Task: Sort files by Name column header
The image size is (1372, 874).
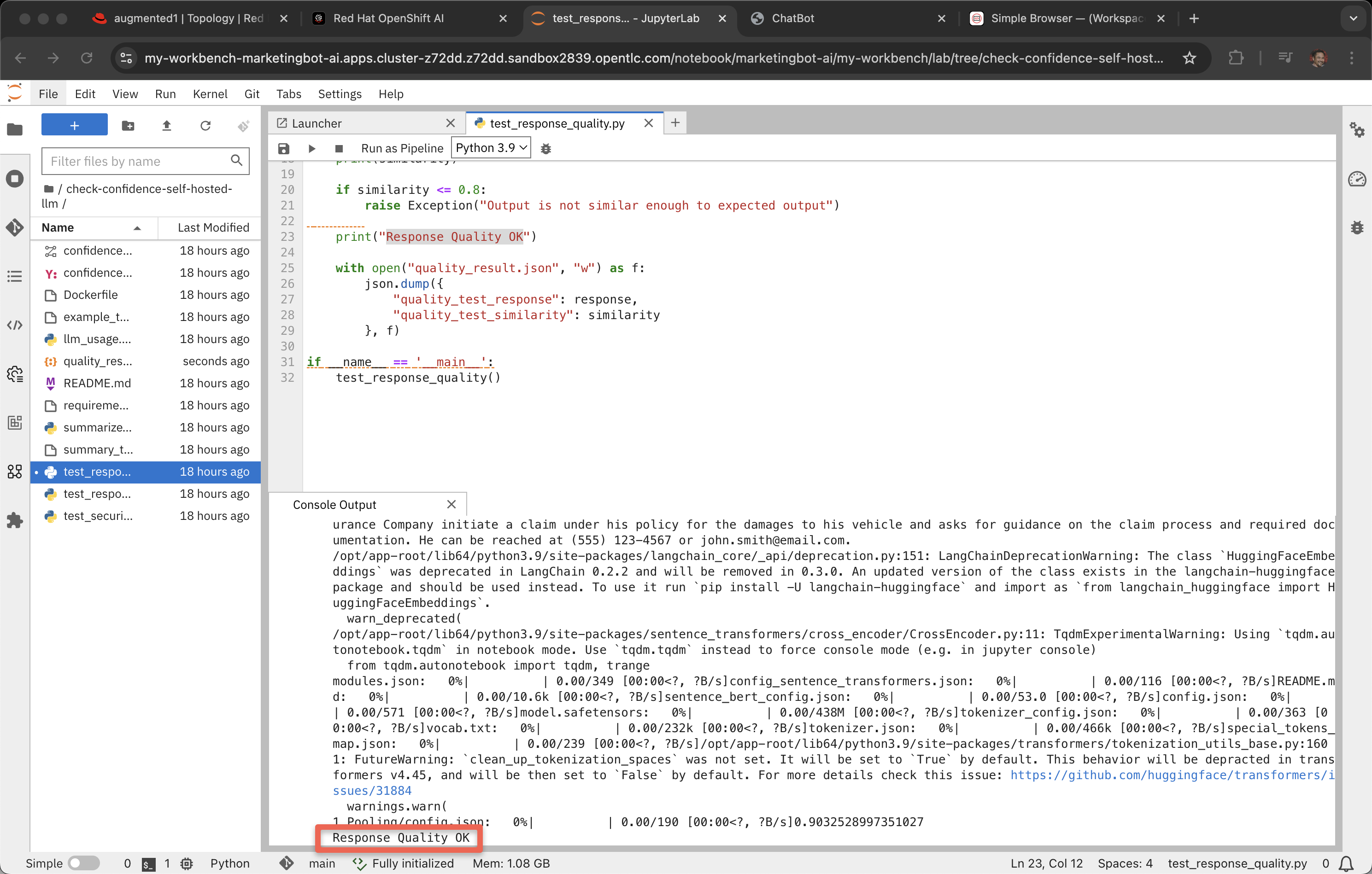Action: [58, 228]
